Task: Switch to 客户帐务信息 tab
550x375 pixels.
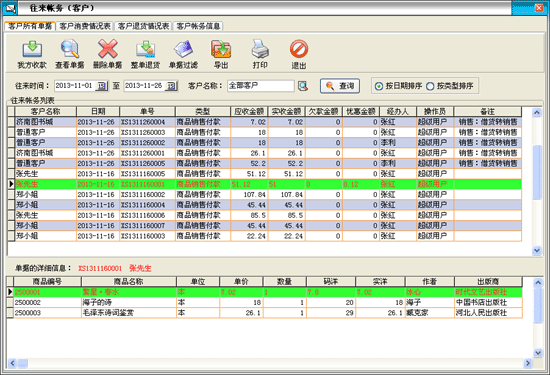Action: click(198, 26)
